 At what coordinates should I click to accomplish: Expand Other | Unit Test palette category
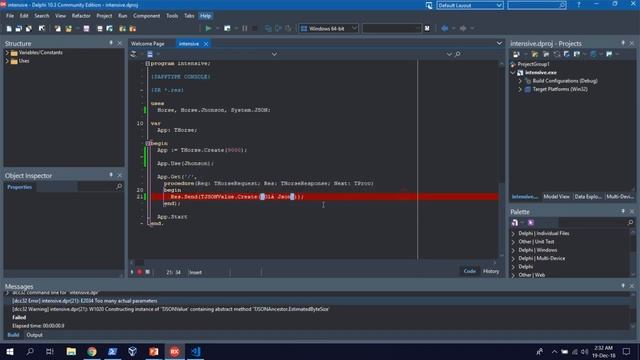click(x=513, y=242)
